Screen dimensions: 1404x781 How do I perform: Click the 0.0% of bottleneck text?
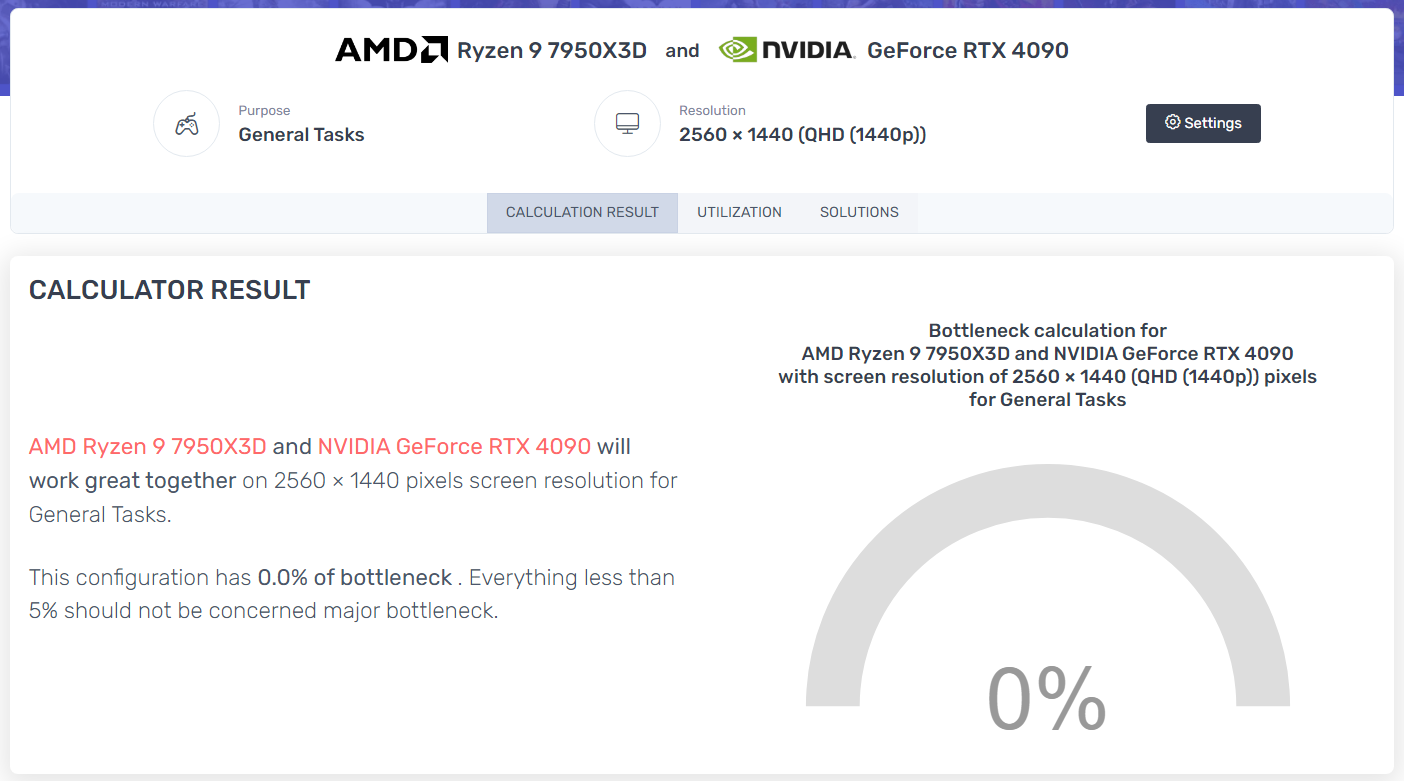tap(355, 578)
